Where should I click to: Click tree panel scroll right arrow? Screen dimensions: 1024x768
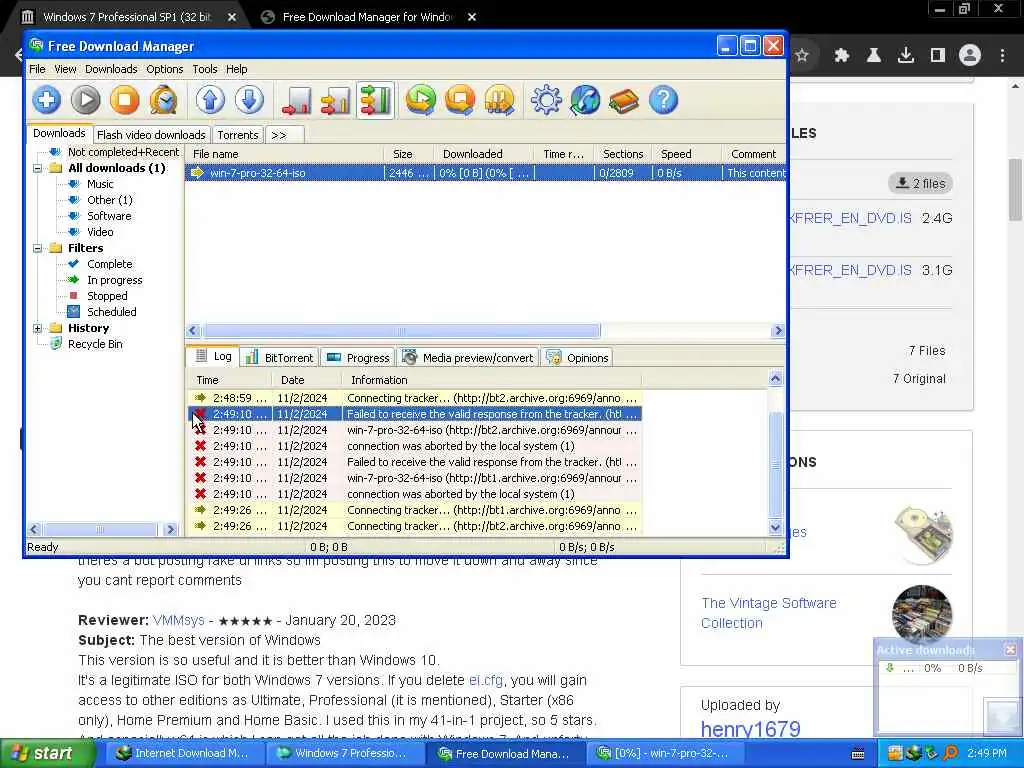tap(170, 529)
